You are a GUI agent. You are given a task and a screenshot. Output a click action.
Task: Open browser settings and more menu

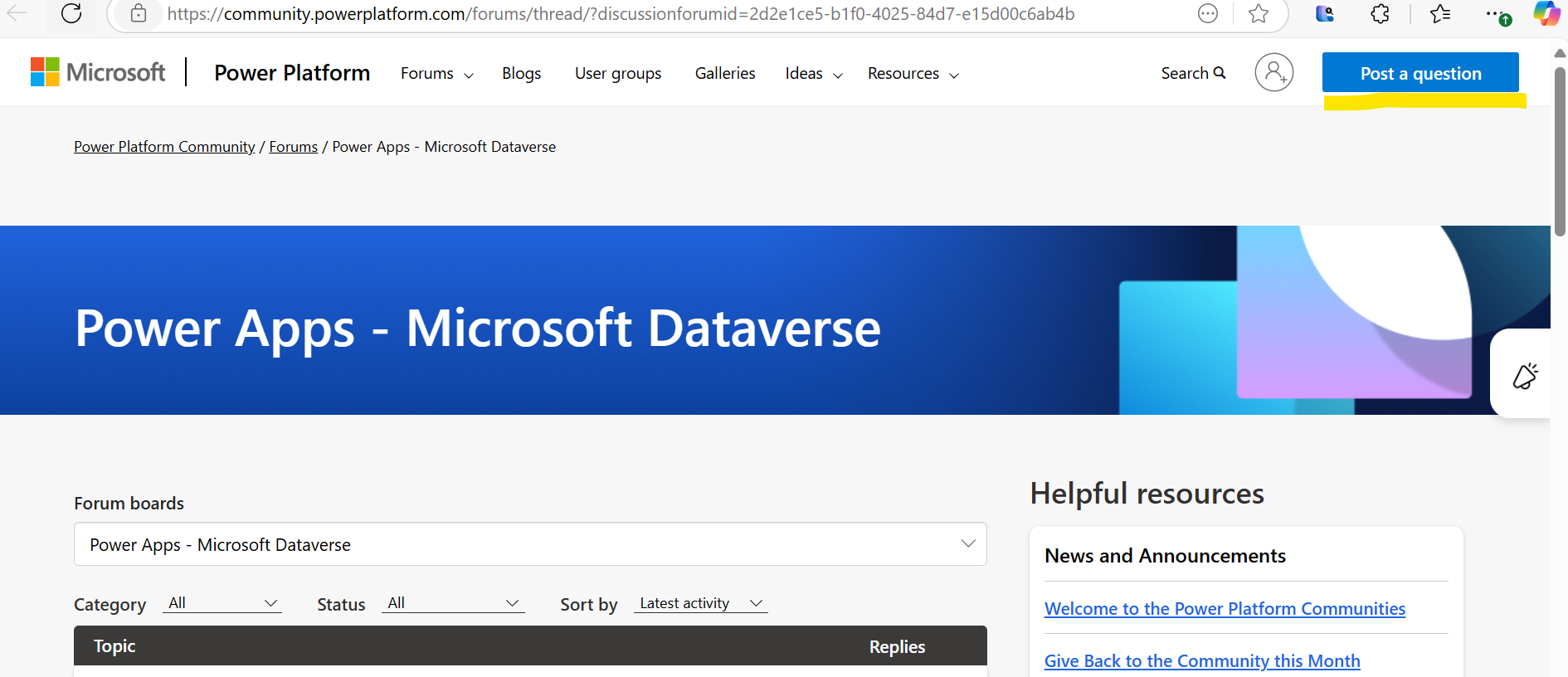pyautogui.click(x=1497, y=15)
